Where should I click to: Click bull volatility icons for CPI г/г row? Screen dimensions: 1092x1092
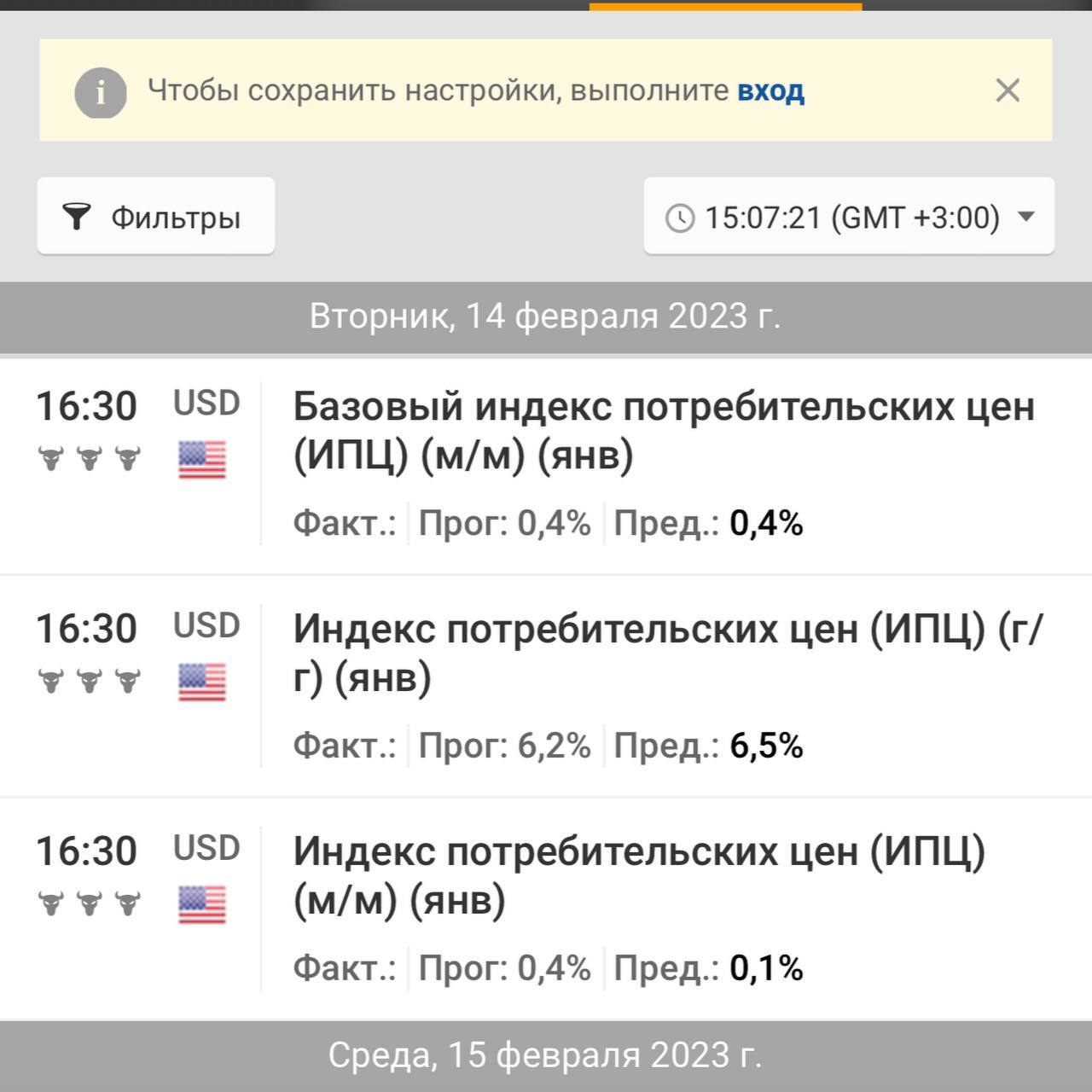coord(89,682)
